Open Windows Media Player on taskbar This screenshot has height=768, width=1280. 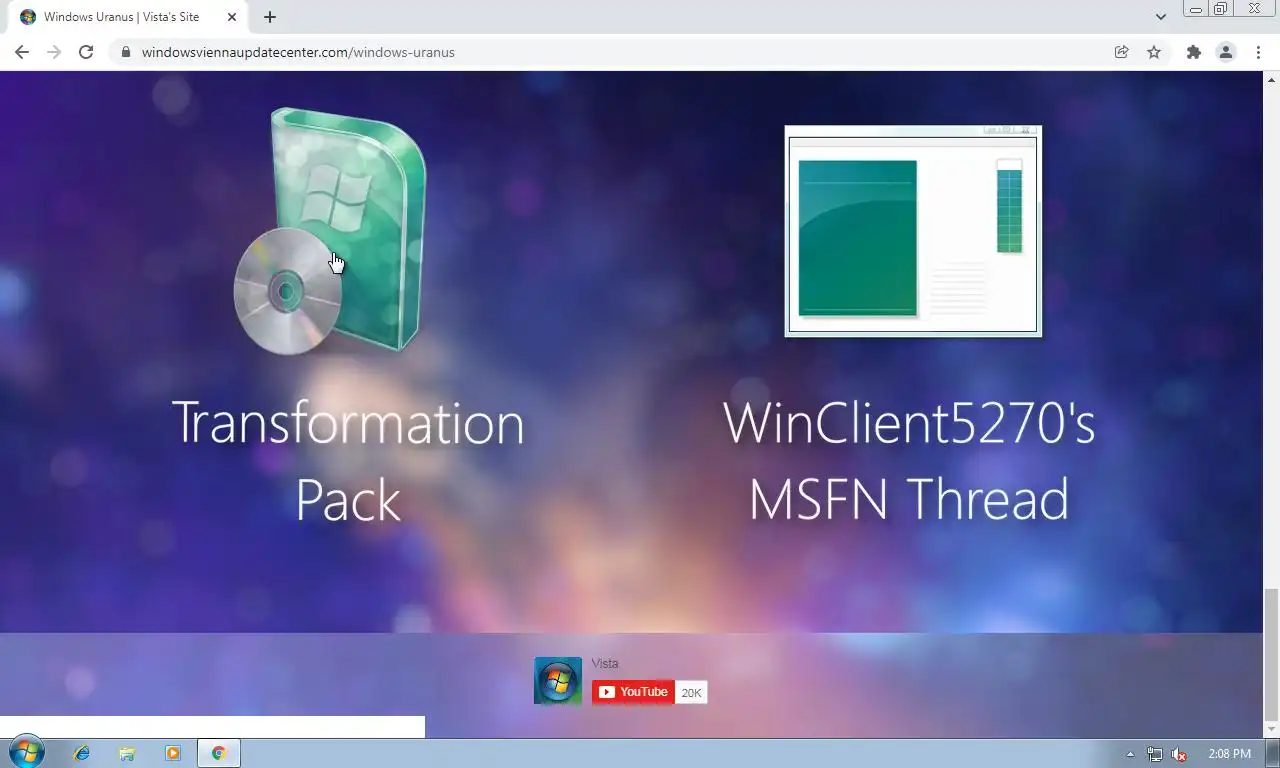[173, 753]
